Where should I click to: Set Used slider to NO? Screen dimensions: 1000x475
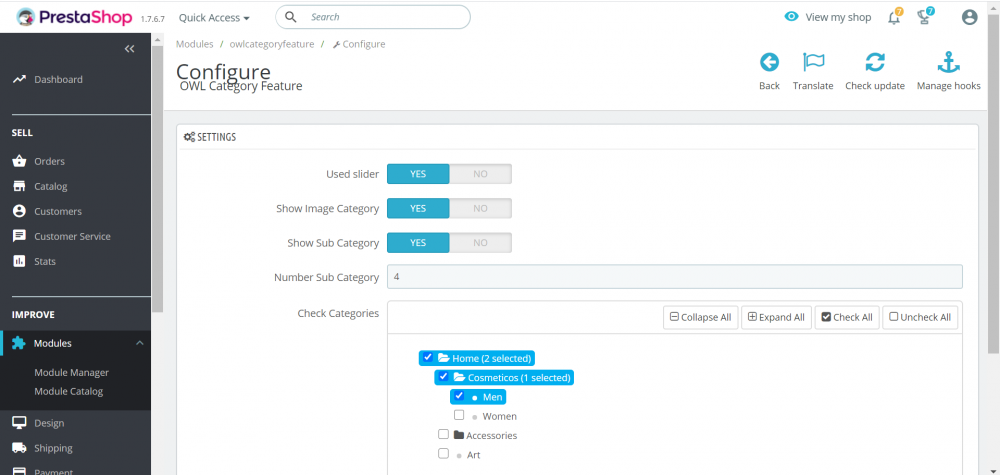click(480, 174)
